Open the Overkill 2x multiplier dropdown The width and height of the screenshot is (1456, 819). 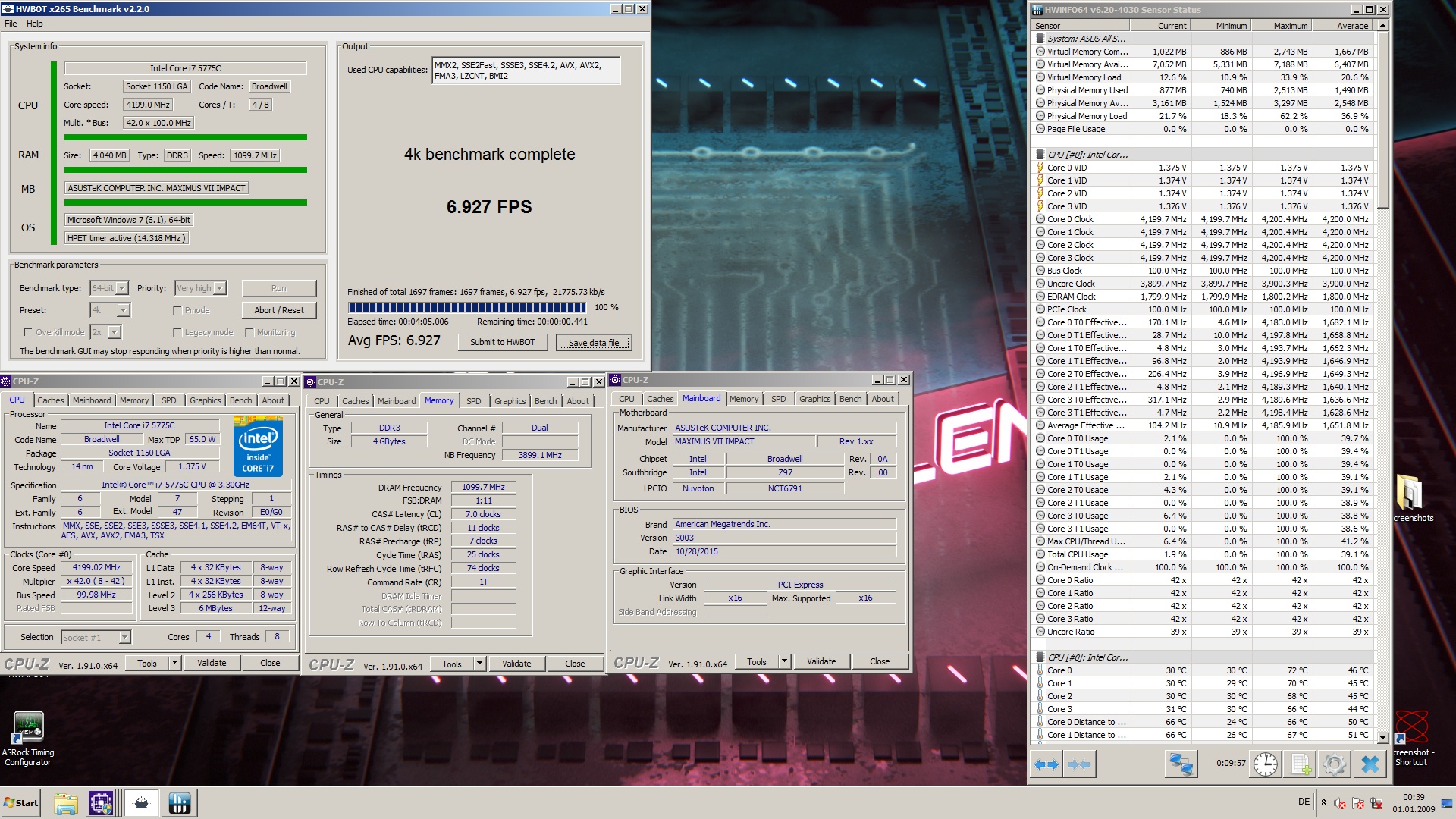[105, 332]
